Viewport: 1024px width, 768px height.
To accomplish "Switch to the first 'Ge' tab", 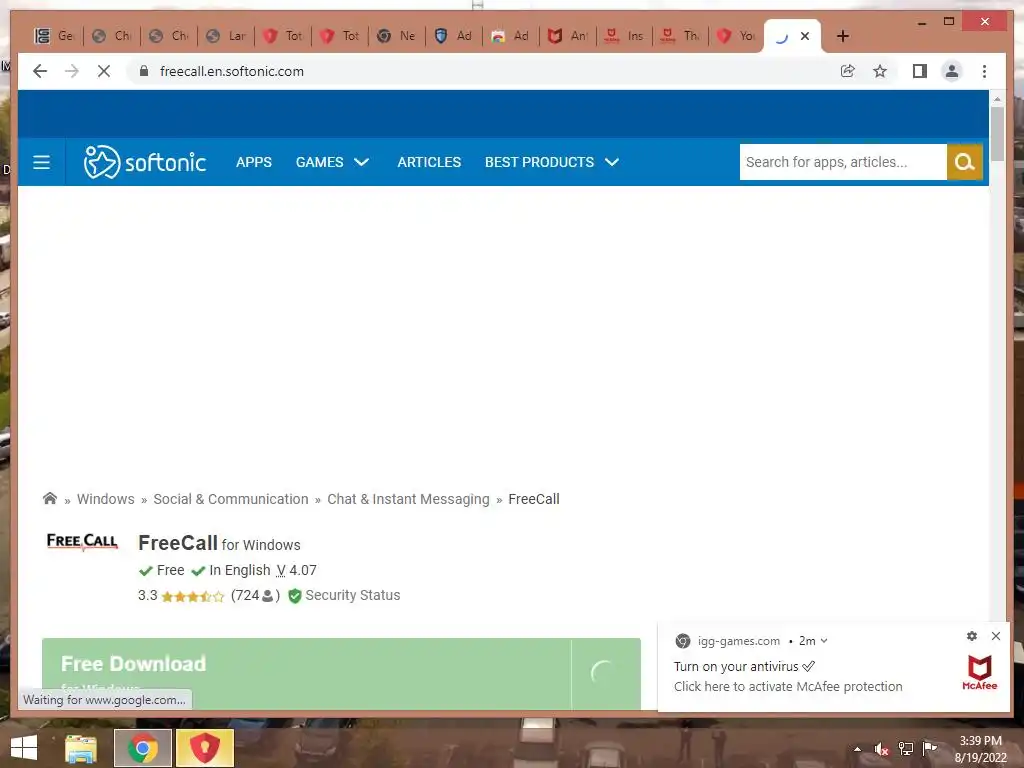I will pyautogui.click(x=54, y=36).
